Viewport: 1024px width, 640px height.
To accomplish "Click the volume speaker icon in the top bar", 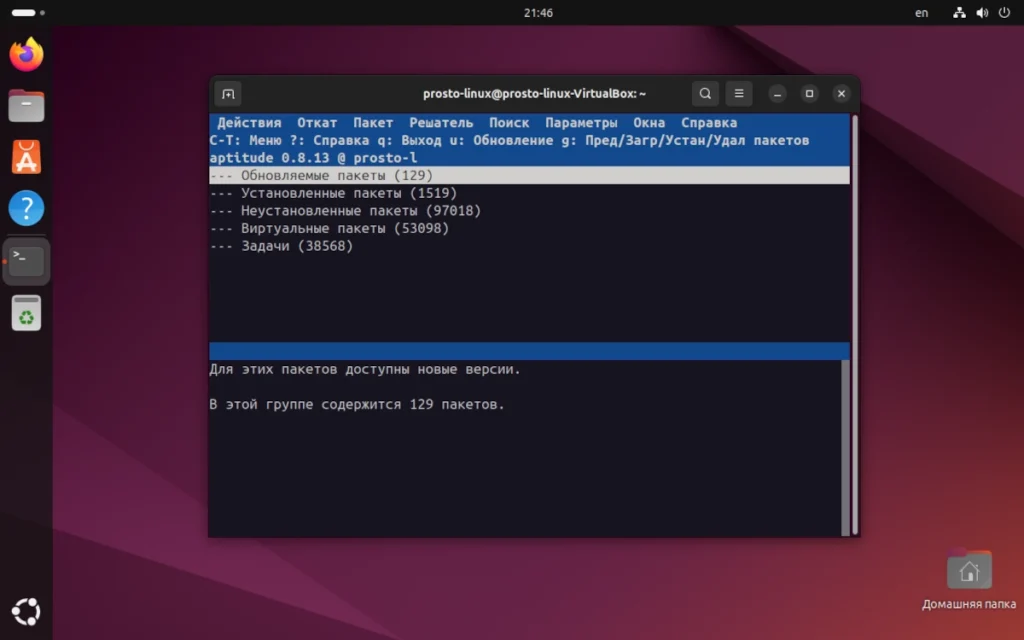I will [982, 12].
